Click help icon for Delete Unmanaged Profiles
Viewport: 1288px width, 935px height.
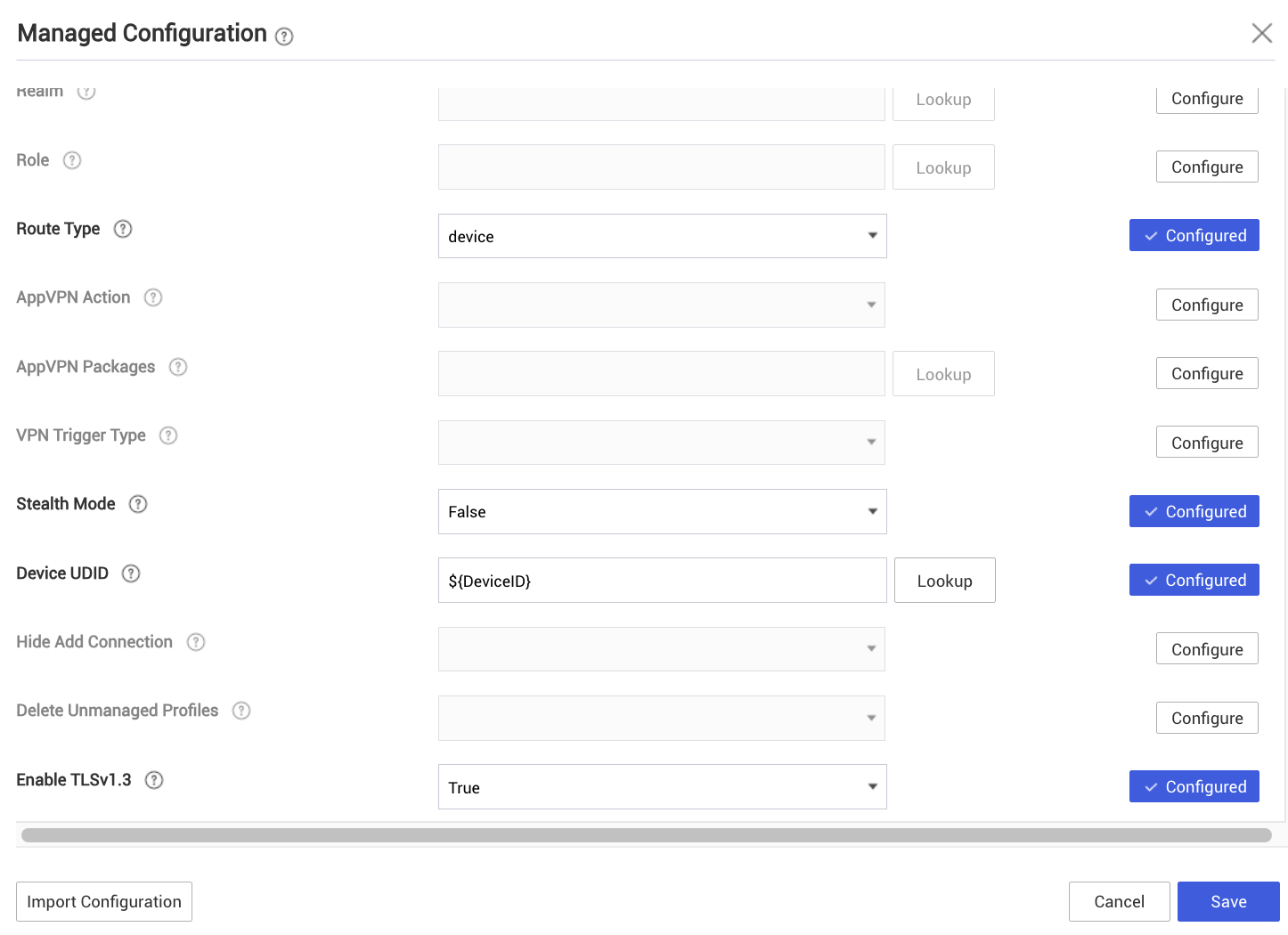coord(241,711)
